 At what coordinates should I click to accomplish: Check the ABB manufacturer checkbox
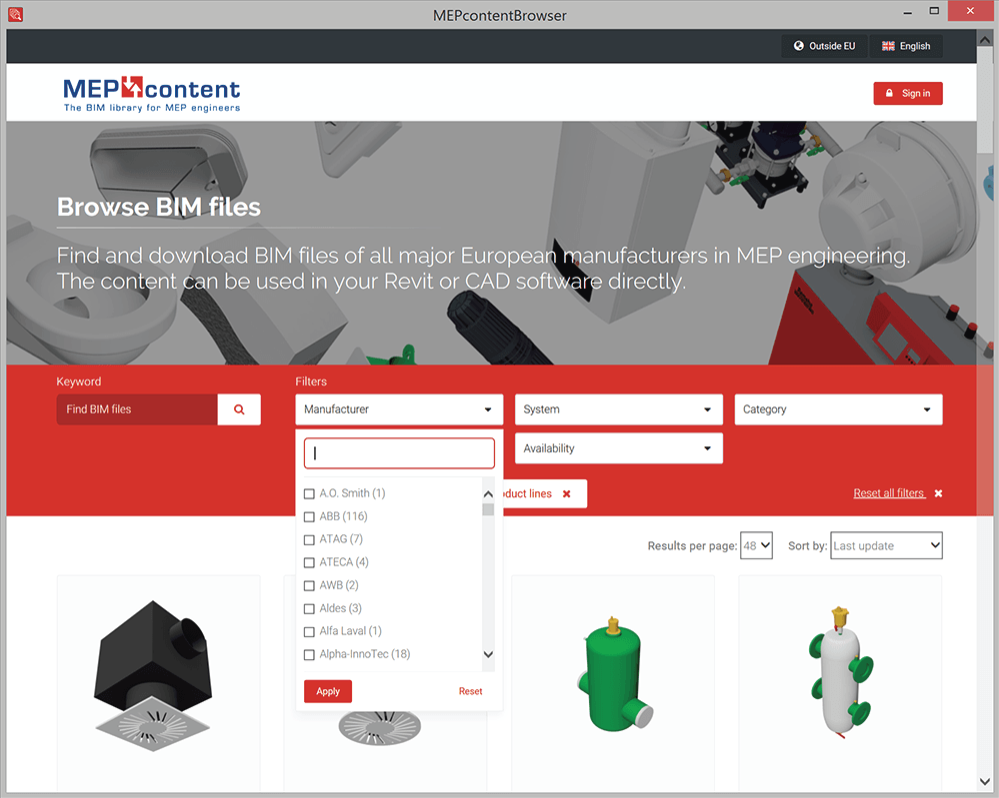(x=309, y=517)
